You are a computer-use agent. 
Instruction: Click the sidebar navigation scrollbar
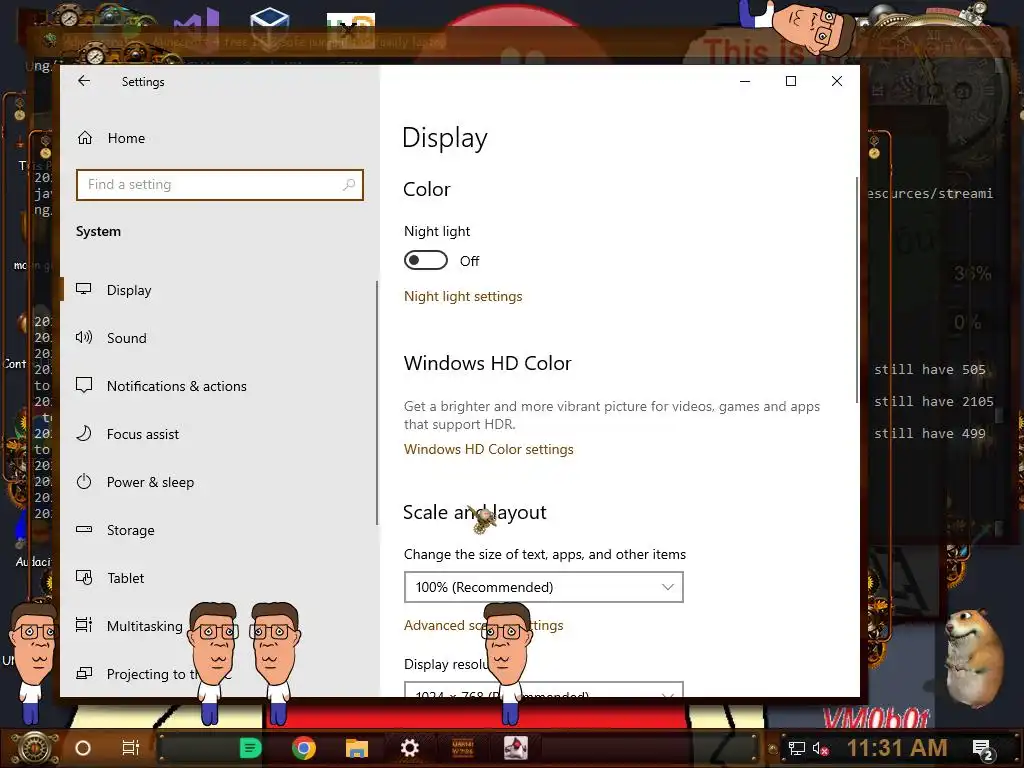[x=377, y=403]
